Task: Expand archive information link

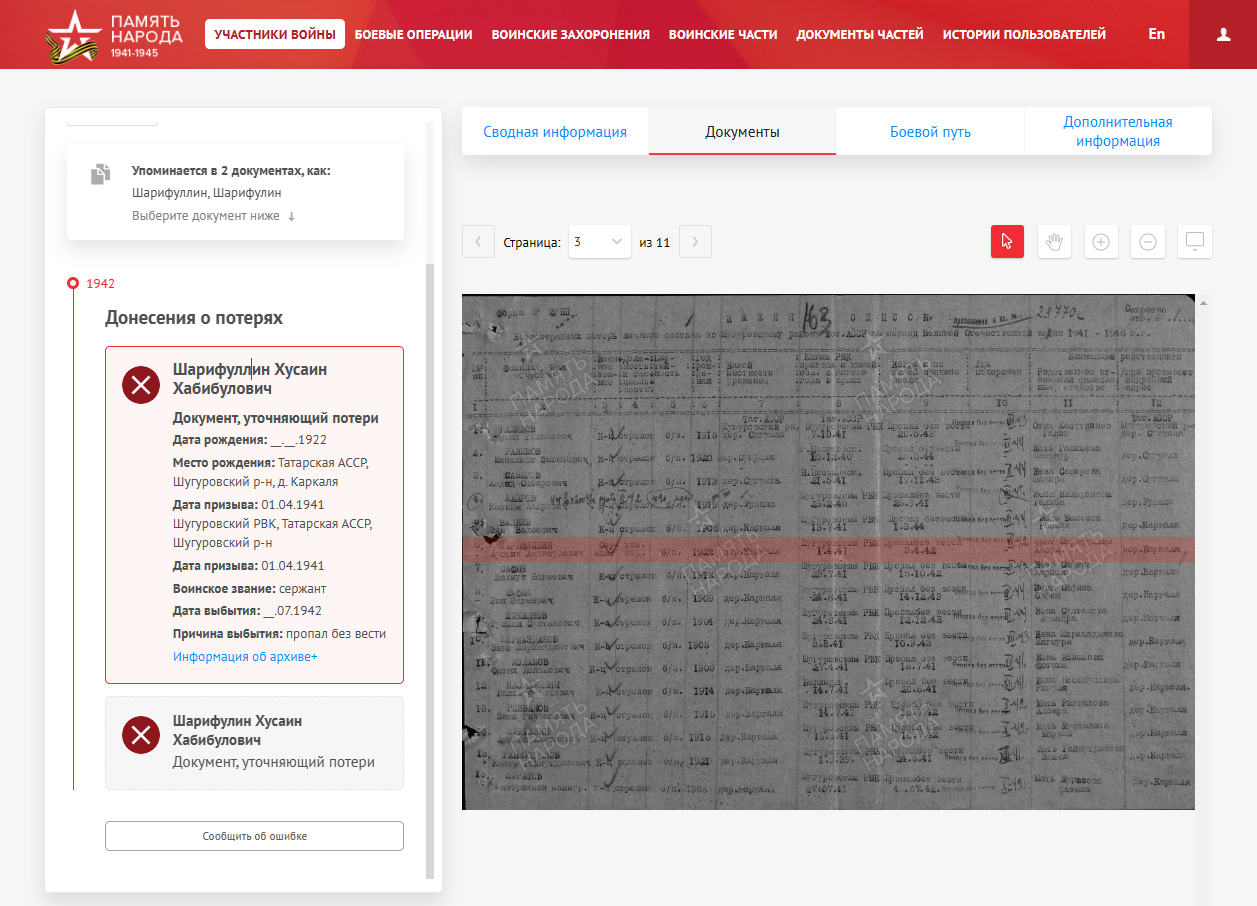Action: click(245, 657)
